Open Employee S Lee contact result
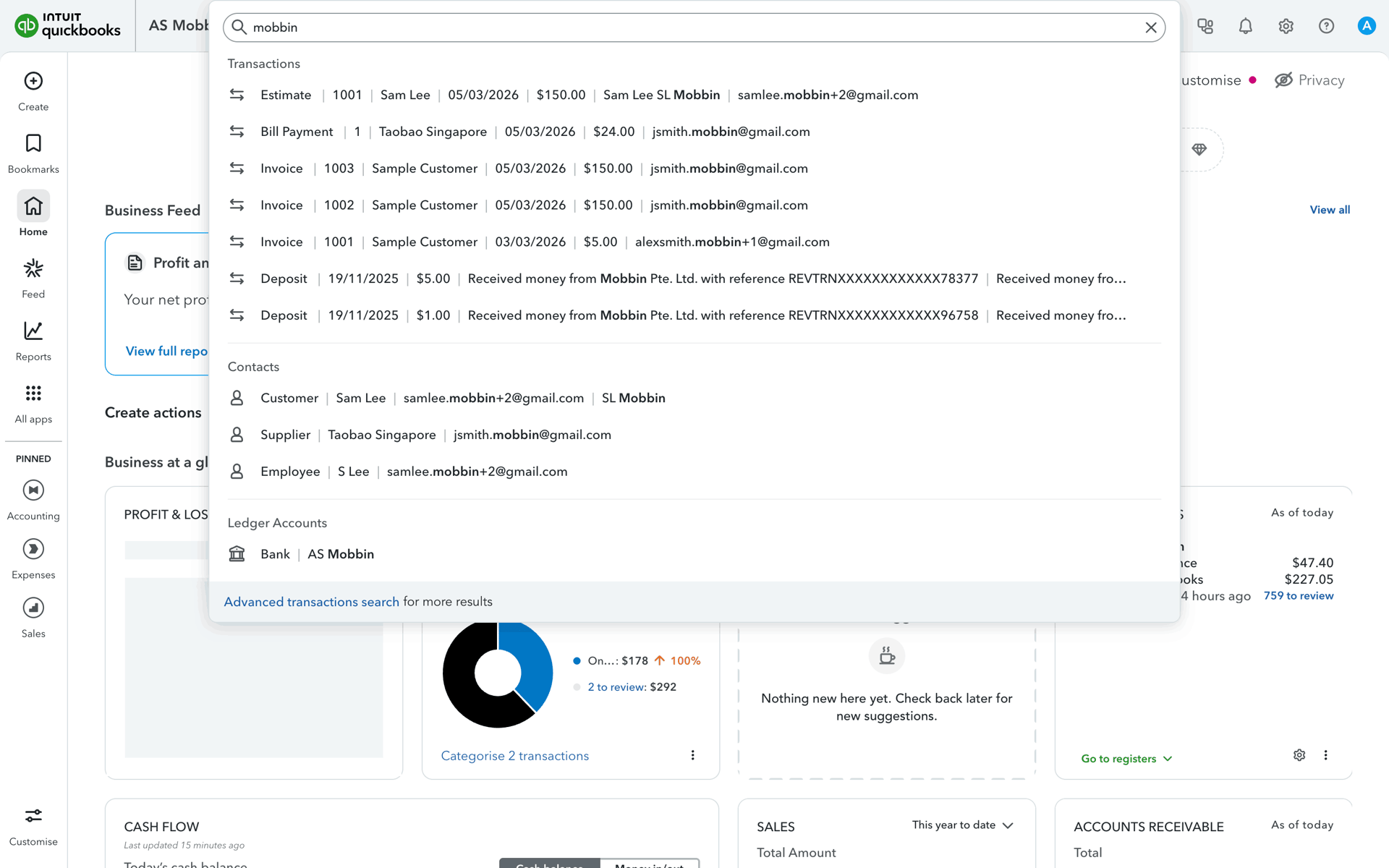 pyautogui.click(x=694, y=472)
